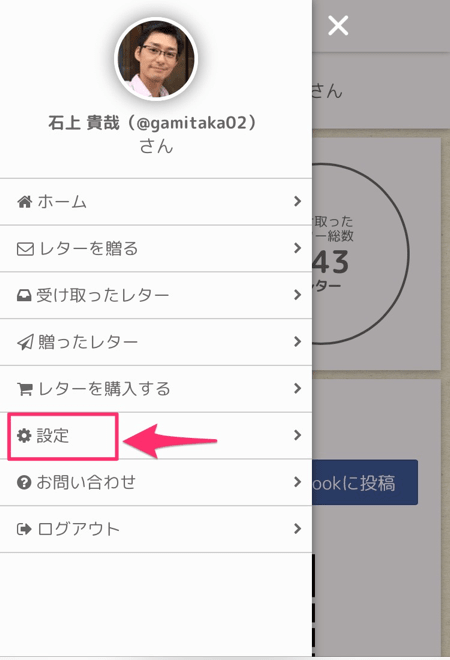Image resolution: width=450 pixels, height=660 pixels.
Task: Click the question mark icon for お問い合わせ
Action: point(24,482)
